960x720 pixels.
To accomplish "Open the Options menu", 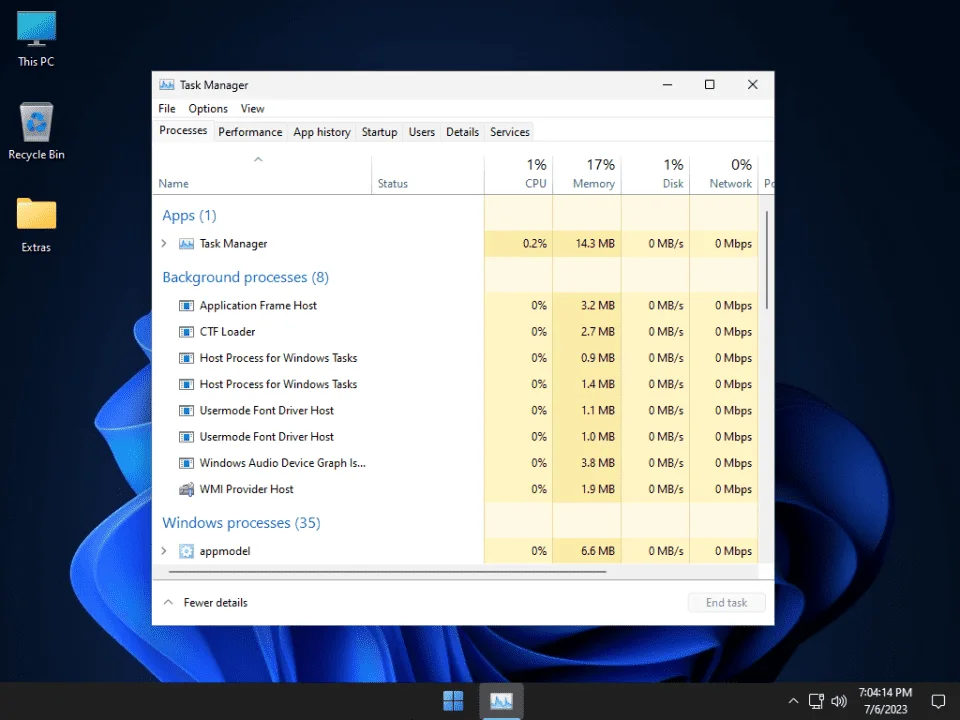I will (x=208, y=109).
